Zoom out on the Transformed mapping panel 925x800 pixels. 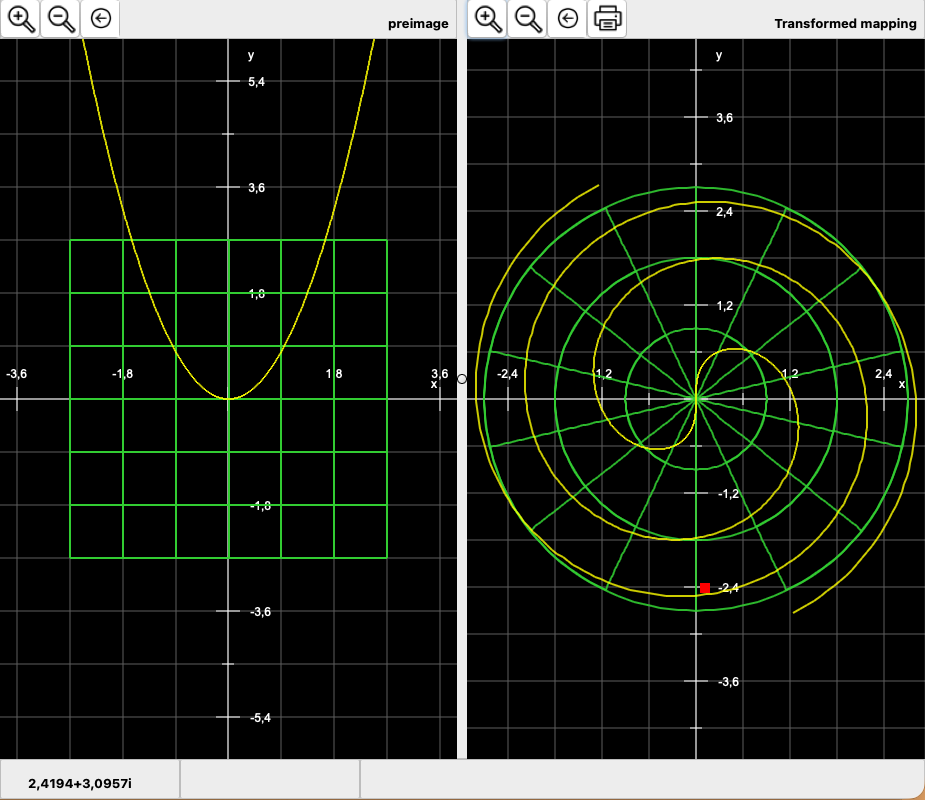pos(528,18)
